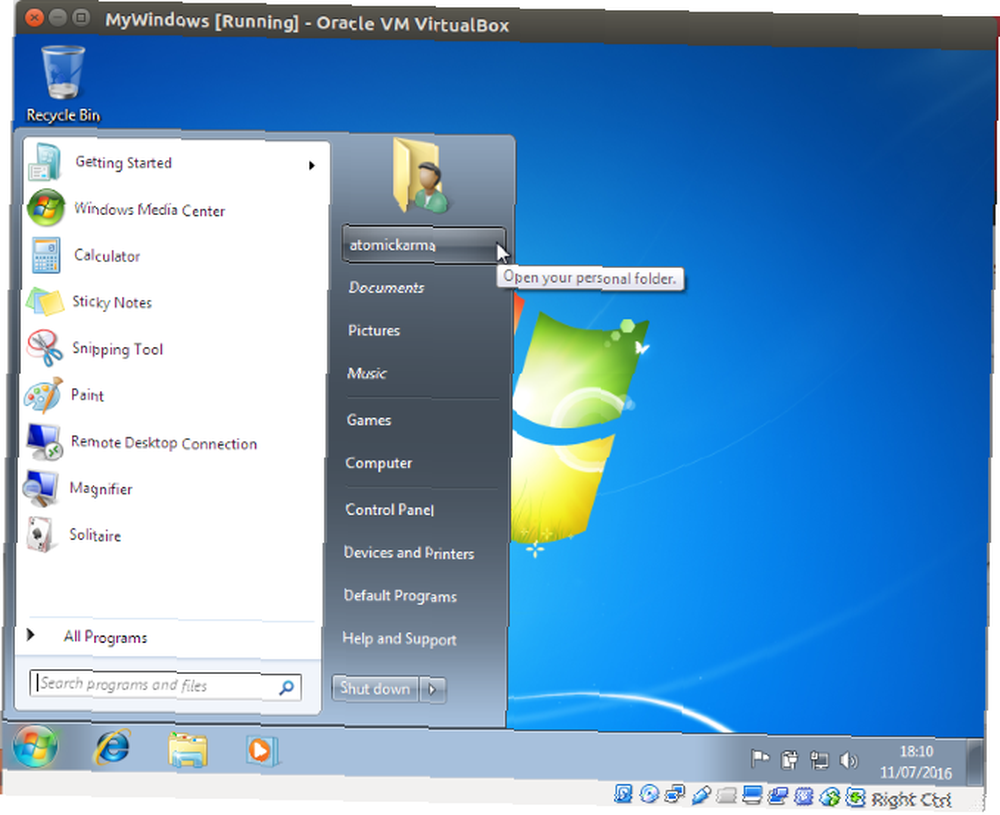Click the VirtualBox shared folders icon
The height and width of the screenshot is (815, 1000).
pos(726,796)
